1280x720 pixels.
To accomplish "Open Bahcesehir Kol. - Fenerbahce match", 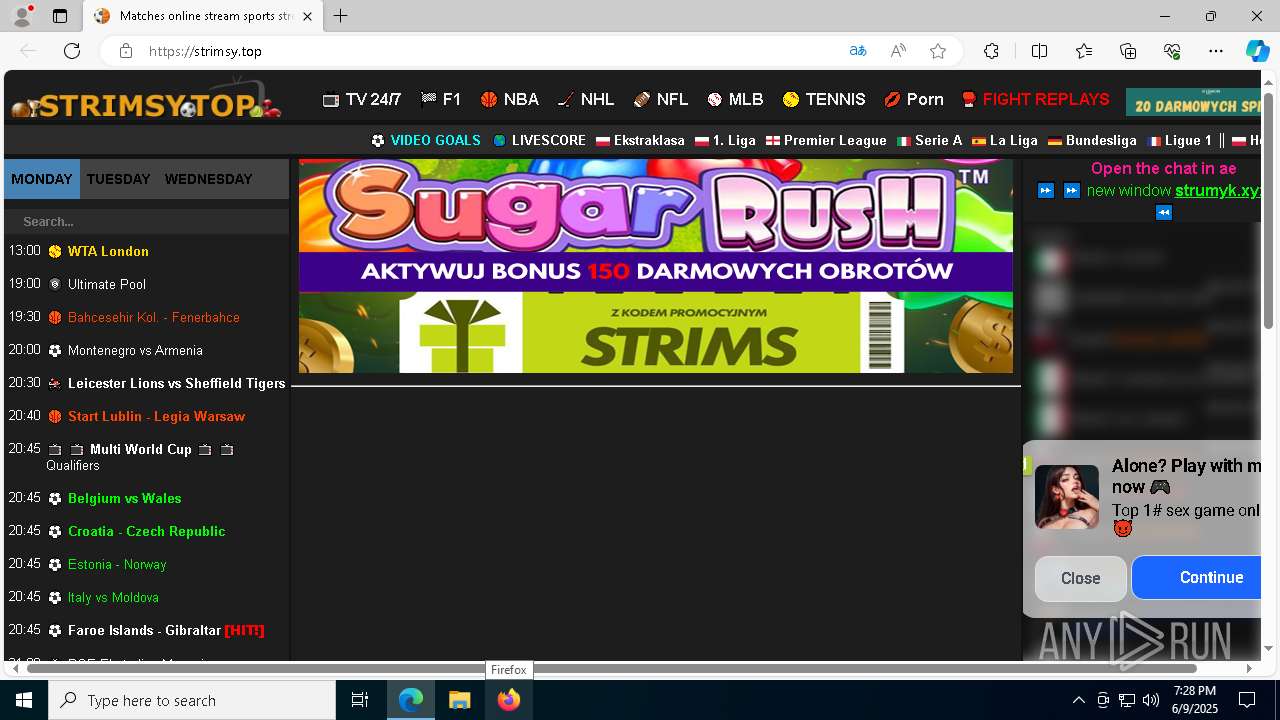I will pos(153,317).
